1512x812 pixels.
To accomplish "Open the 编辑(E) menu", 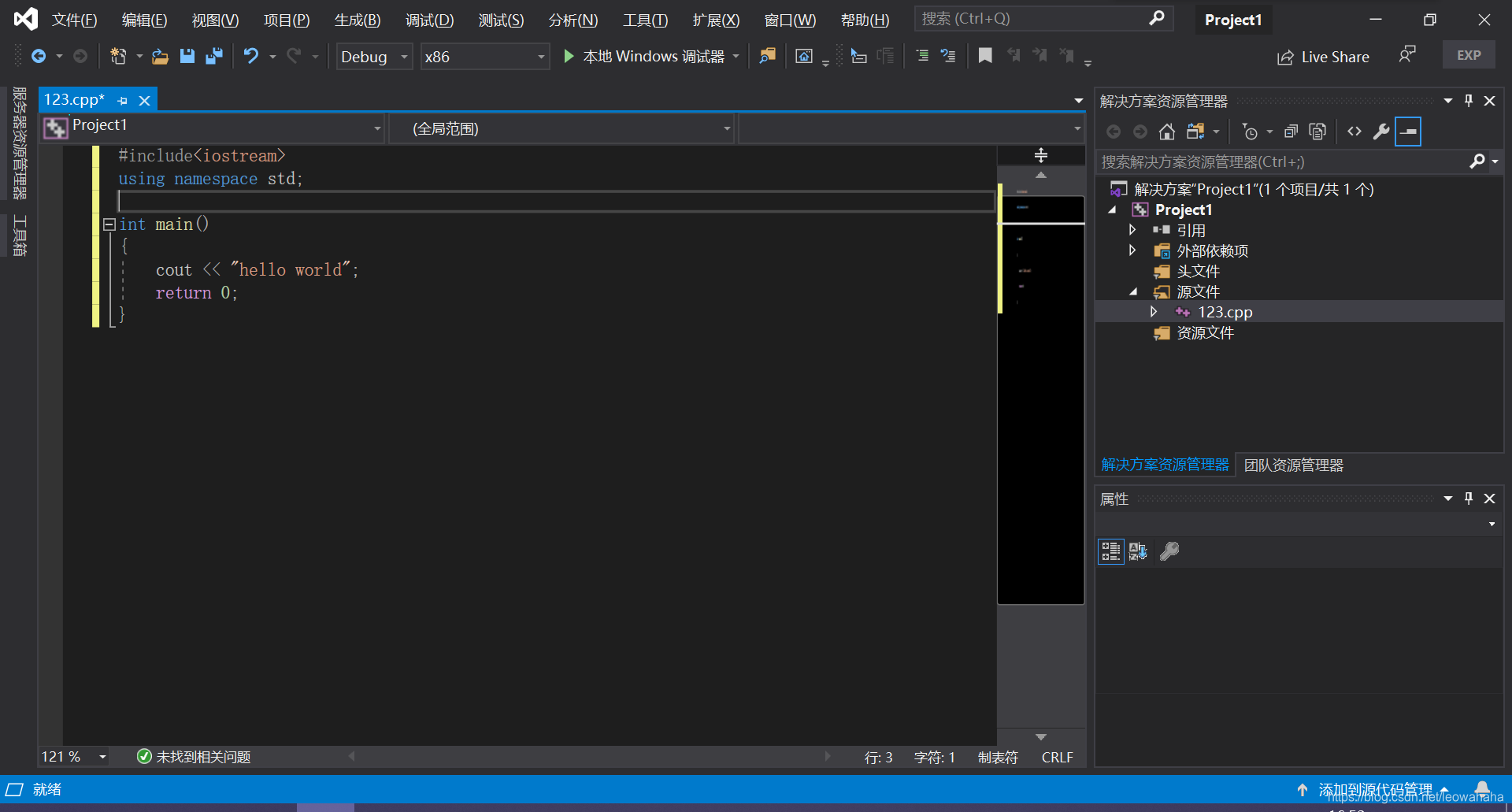I will [x=144, y=20].
